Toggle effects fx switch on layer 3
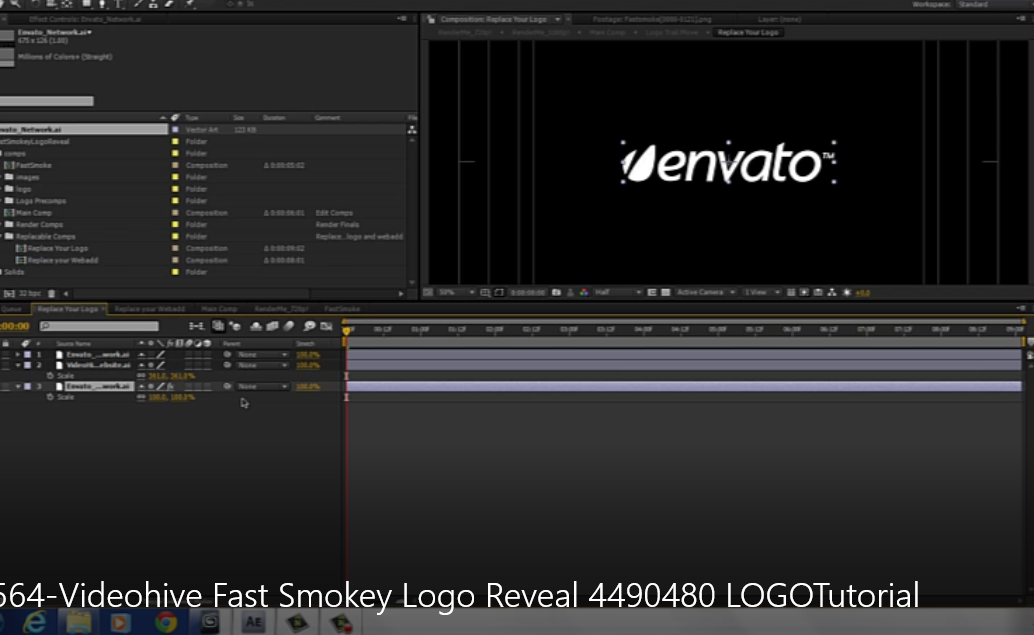The image size is (1034, 635). (x=170, y=386)
